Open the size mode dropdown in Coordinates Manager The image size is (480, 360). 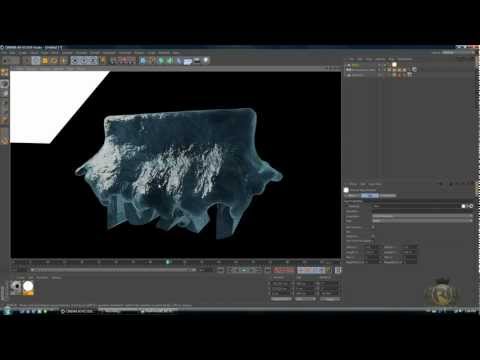tap(305, 299)
